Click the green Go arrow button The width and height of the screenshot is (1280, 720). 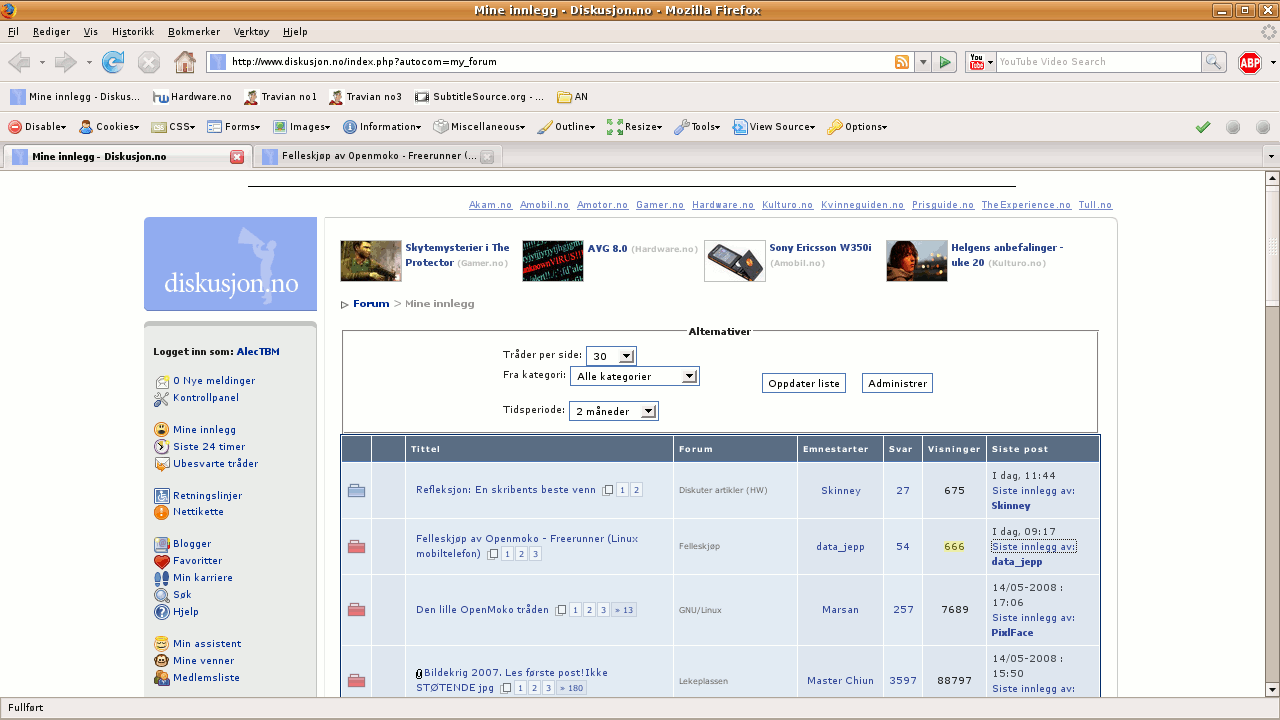(945, 62)
